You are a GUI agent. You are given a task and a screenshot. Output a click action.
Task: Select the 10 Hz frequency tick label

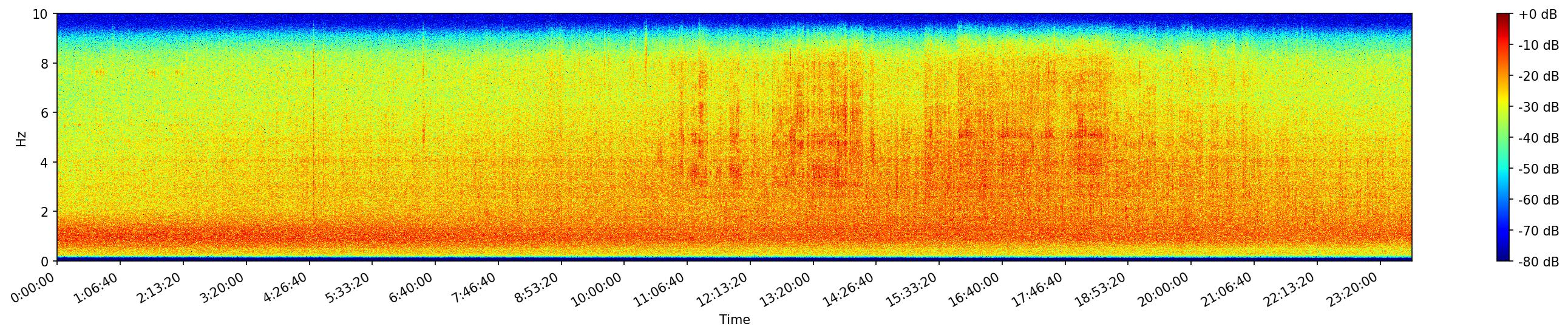click(x=40, y=14)
